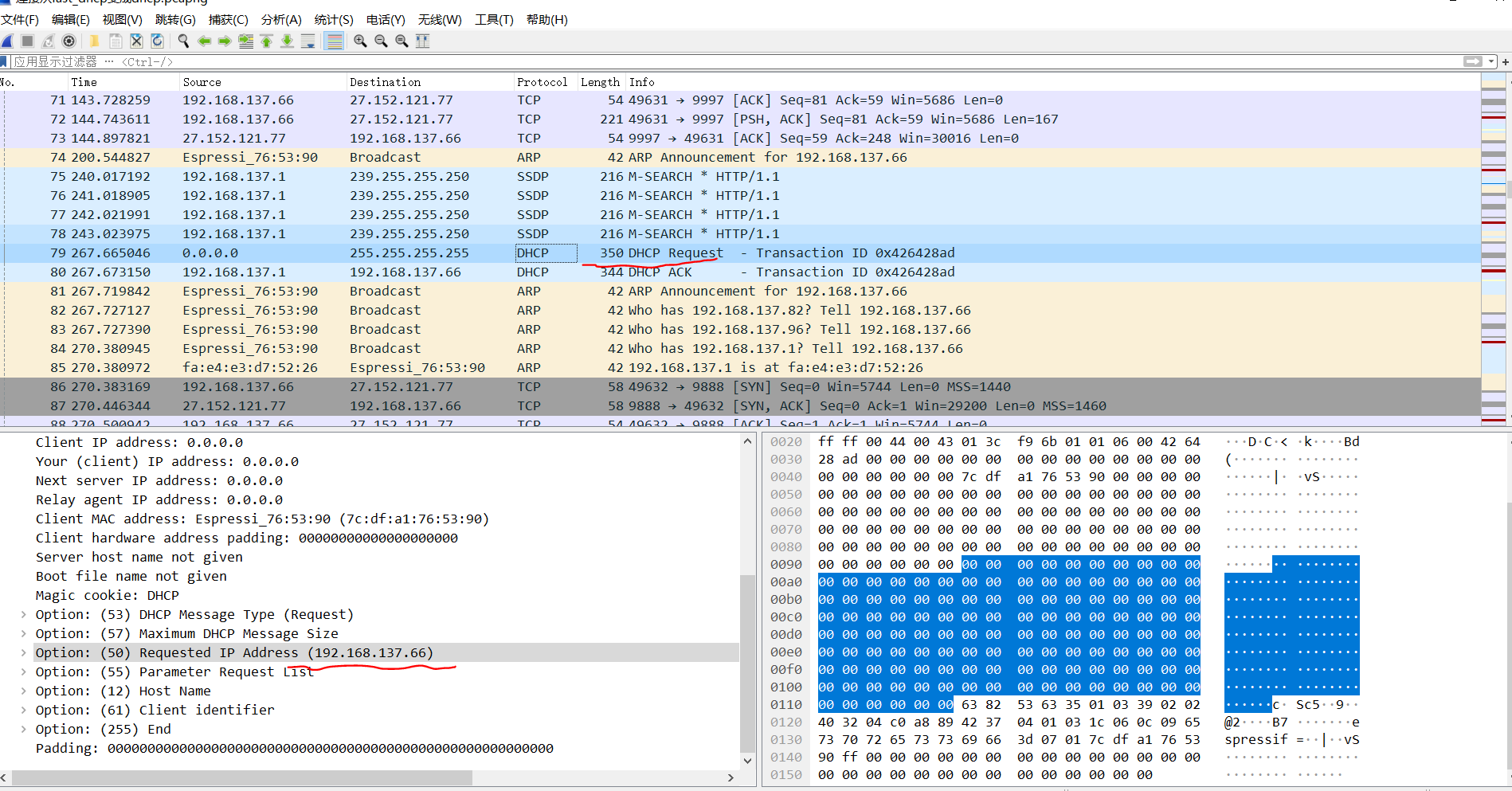Toggle packet list colorization
1512x791 pixels.
(335, 41)
